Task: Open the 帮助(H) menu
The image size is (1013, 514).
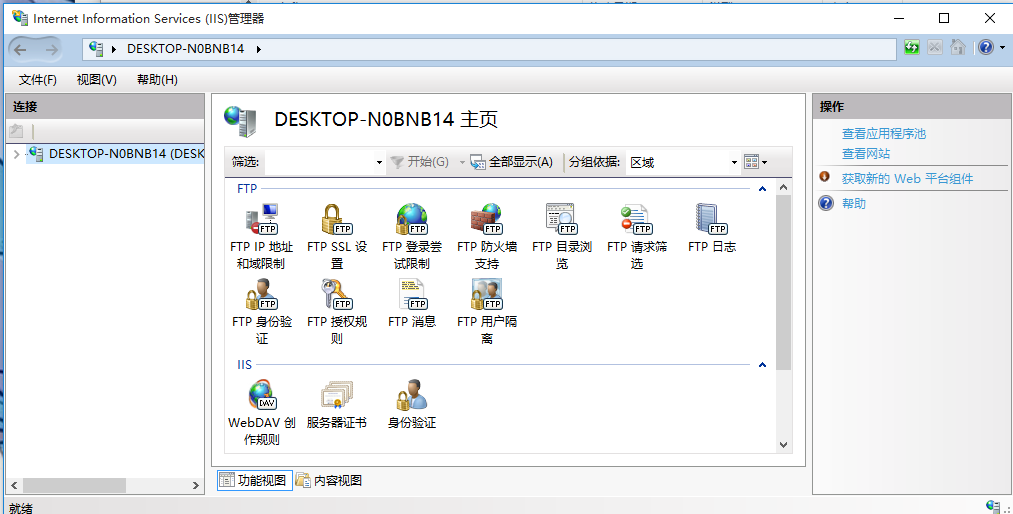Action: coord(157,79)
